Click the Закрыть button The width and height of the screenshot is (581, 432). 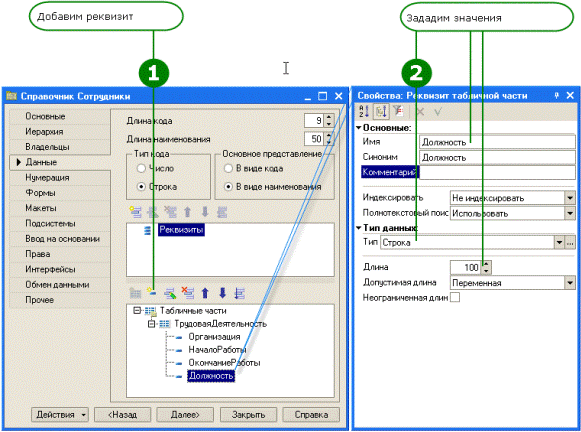coord(249,415)
